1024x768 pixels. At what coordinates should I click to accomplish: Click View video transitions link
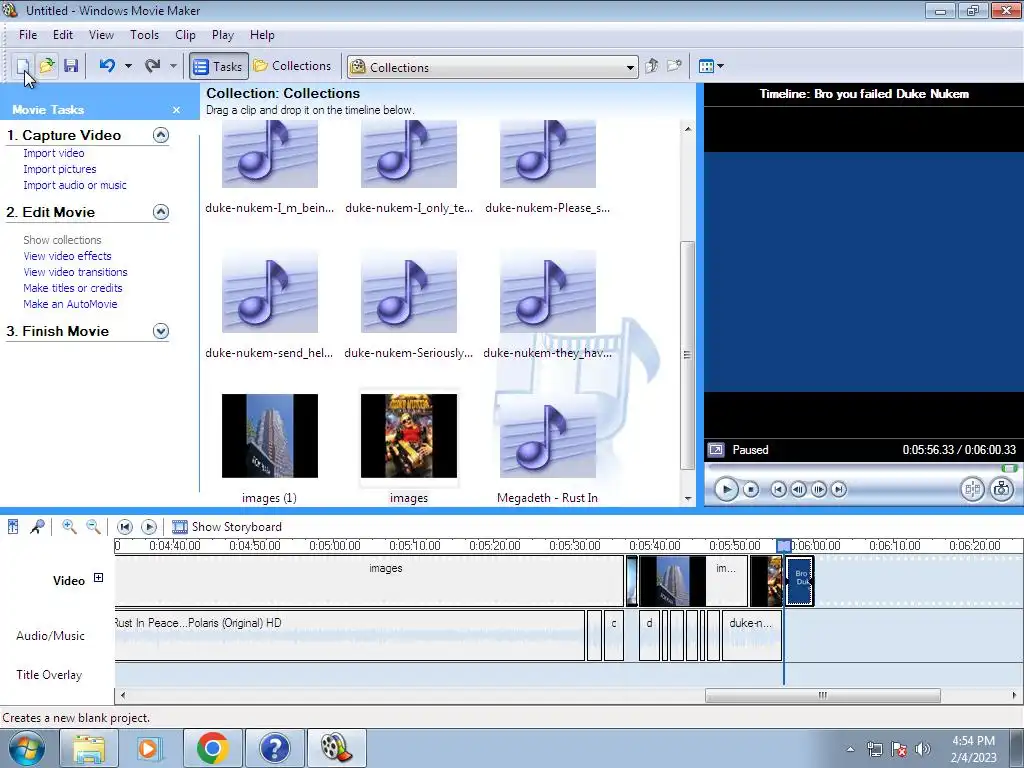pyautogui.click(x=75, y=272)
